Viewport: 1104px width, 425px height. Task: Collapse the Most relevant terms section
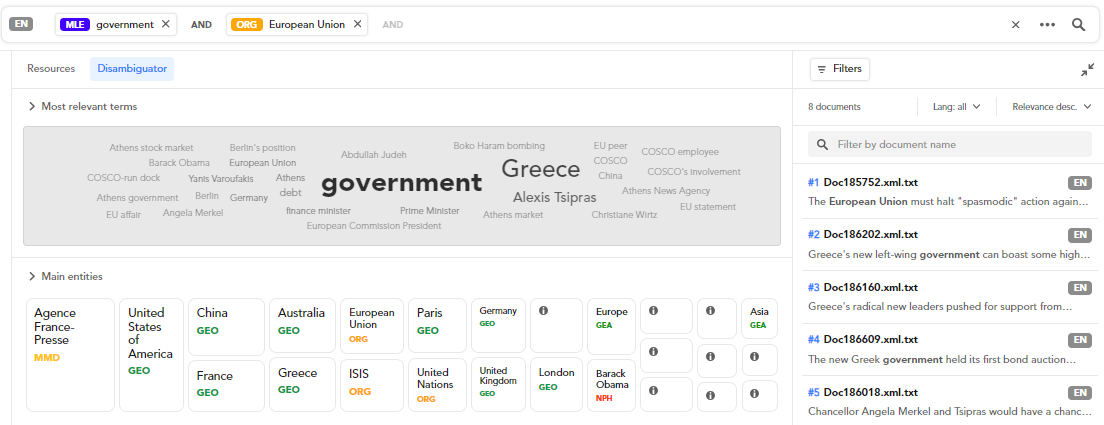point(32,106)
